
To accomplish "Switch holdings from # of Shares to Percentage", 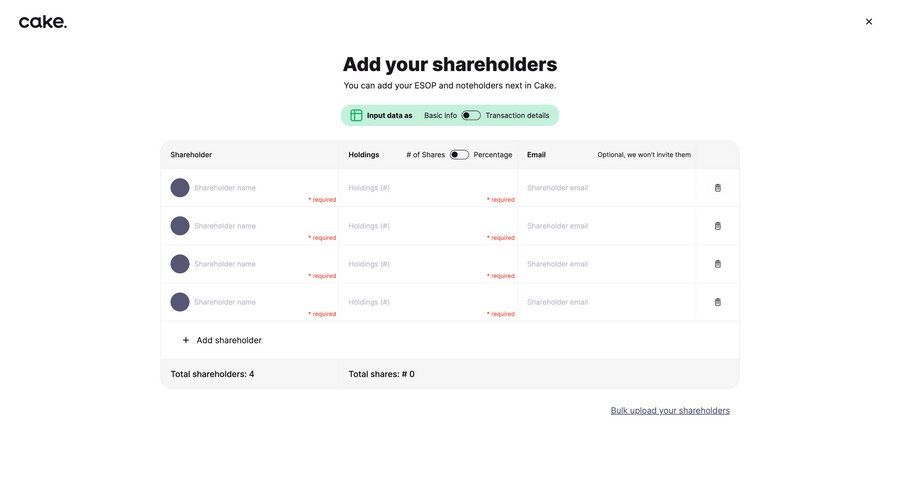I will click(x=459, y=155).
